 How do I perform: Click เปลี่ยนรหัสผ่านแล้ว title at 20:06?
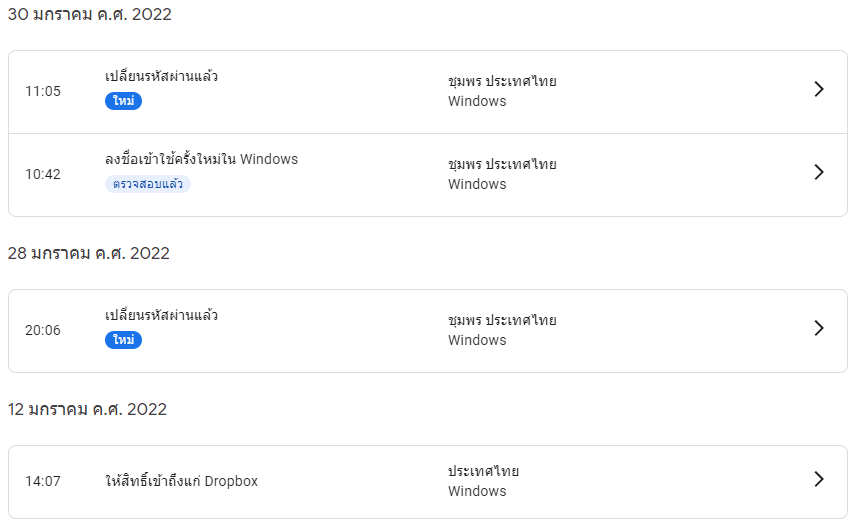click(161, 316)
